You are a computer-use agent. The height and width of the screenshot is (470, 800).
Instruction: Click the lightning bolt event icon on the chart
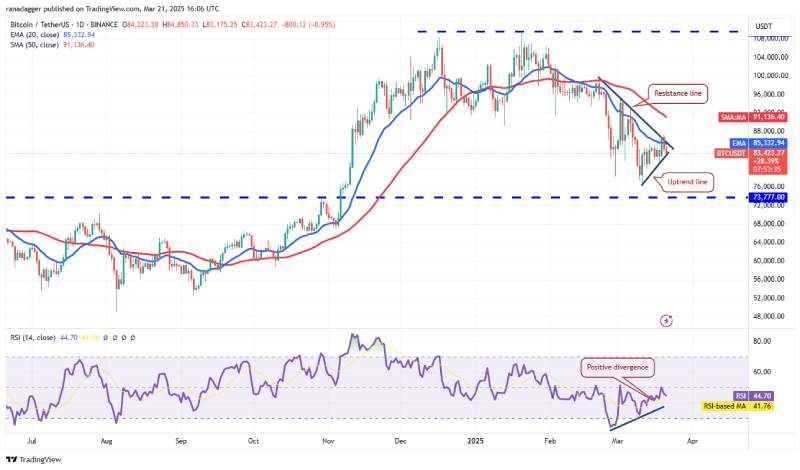[666, 320]
